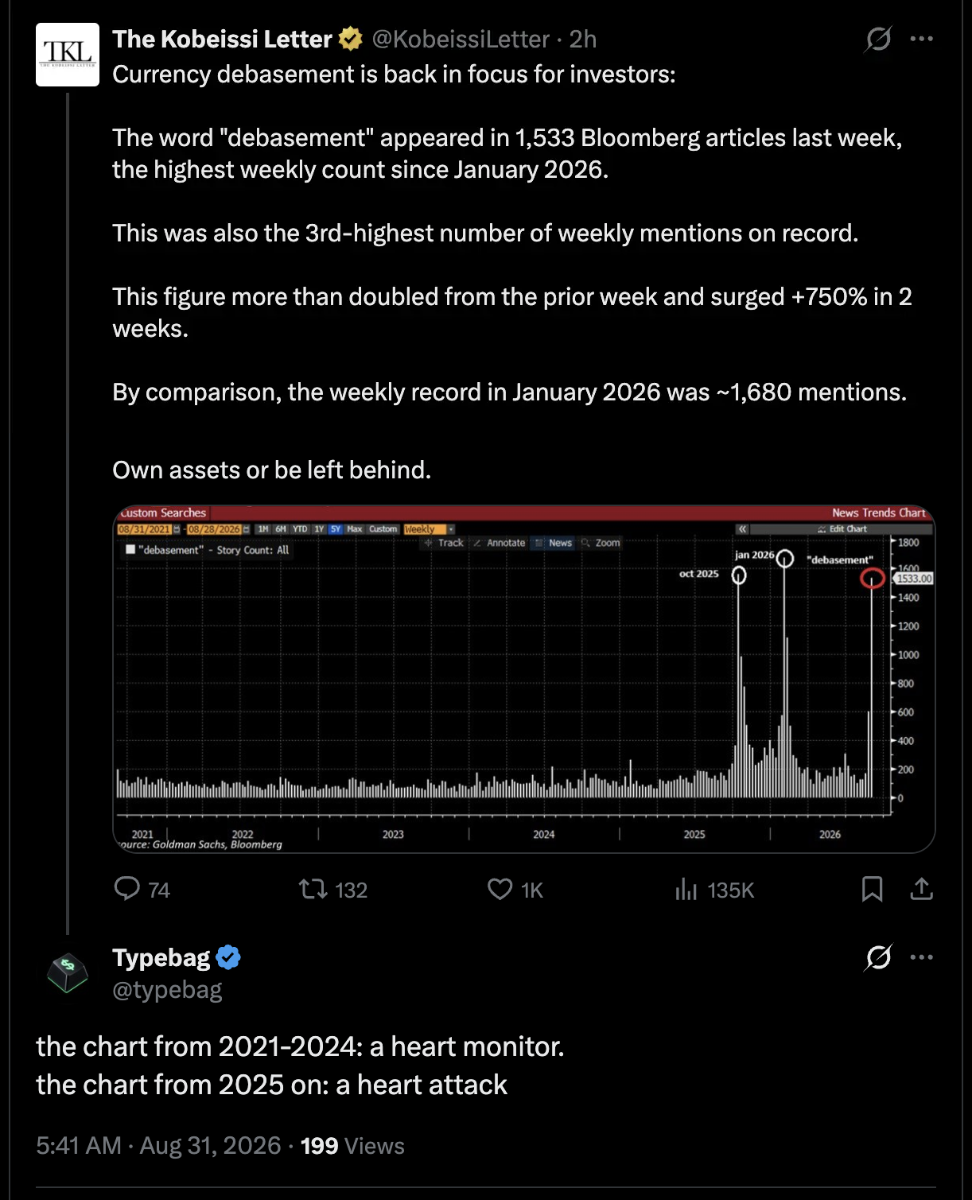Open more options on Typebag reply
Viewport: 972px width, 1200px height.
click(x=921, y=959)
